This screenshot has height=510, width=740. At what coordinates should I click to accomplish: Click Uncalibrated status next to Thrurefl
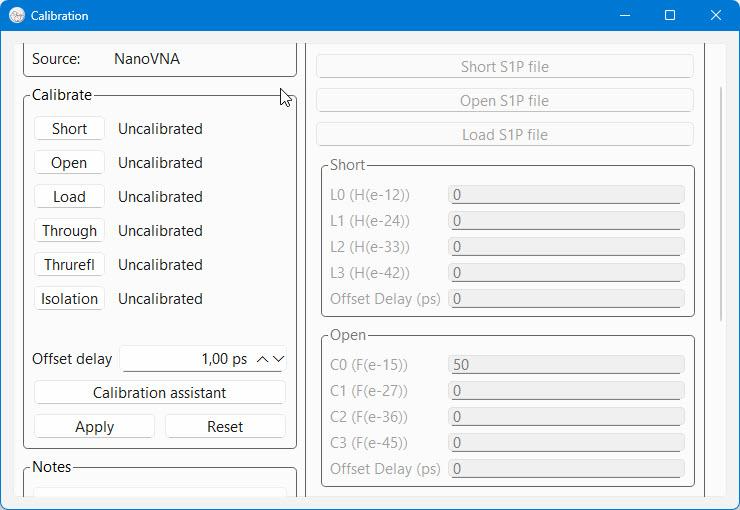[160, 265]
